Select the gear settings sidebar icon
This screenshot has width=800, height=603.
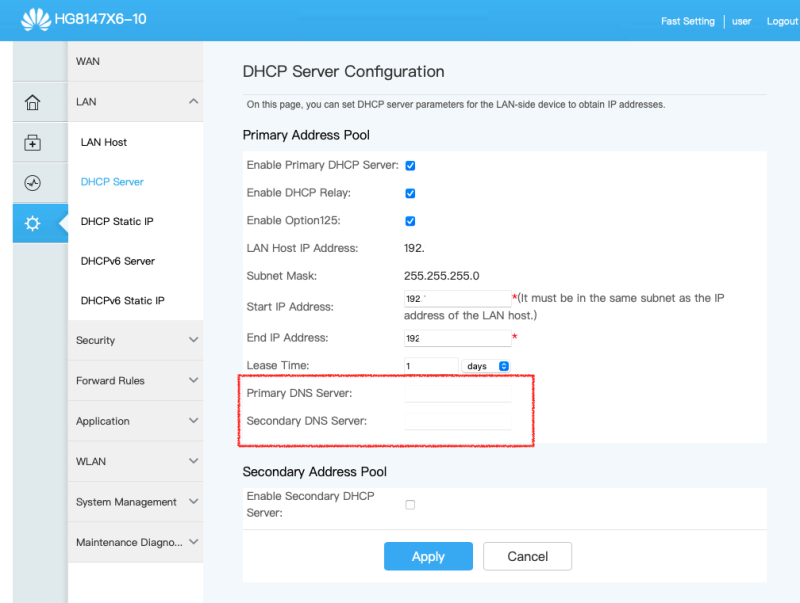click(33, 223)
